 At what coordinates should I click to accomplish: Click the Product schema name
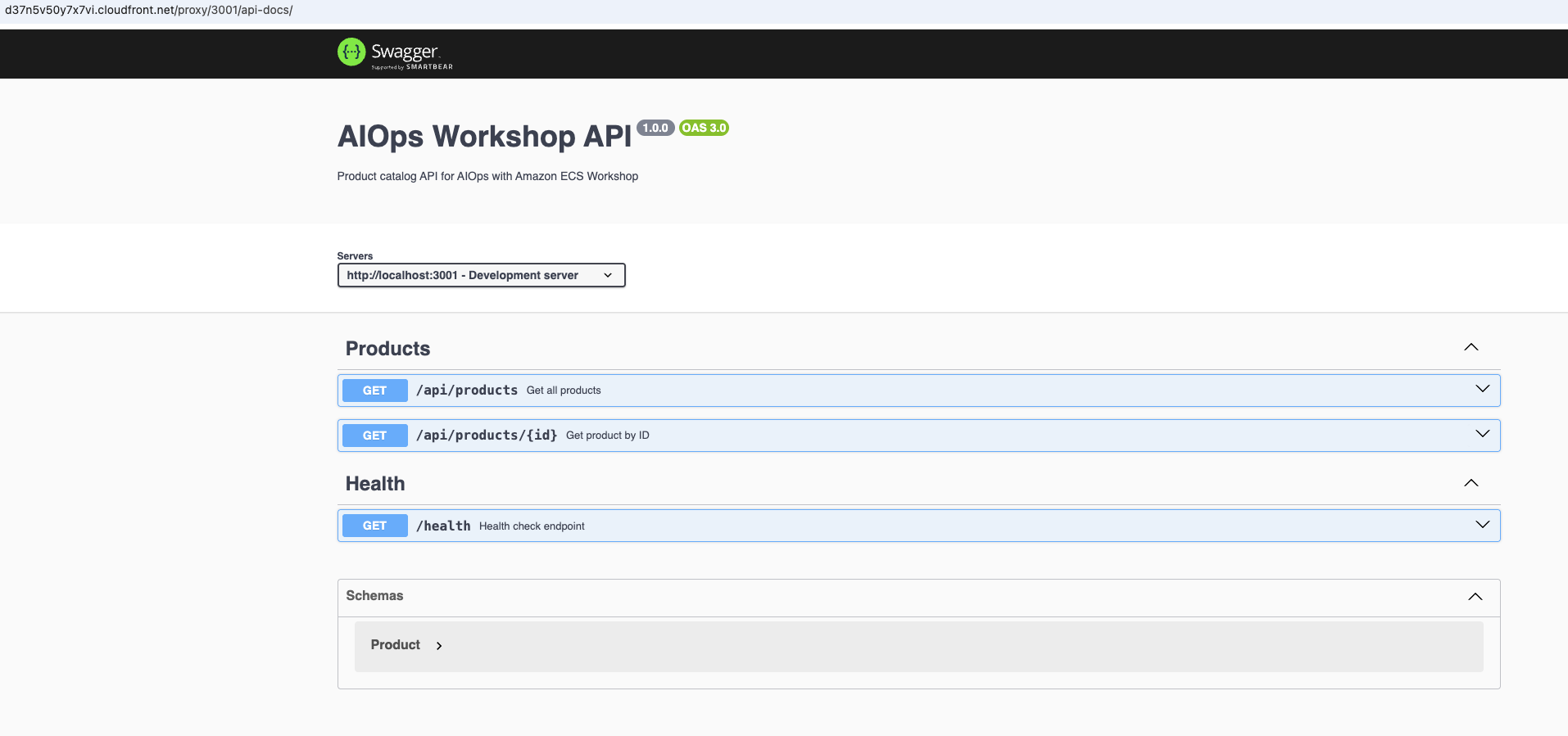[395, 645]
